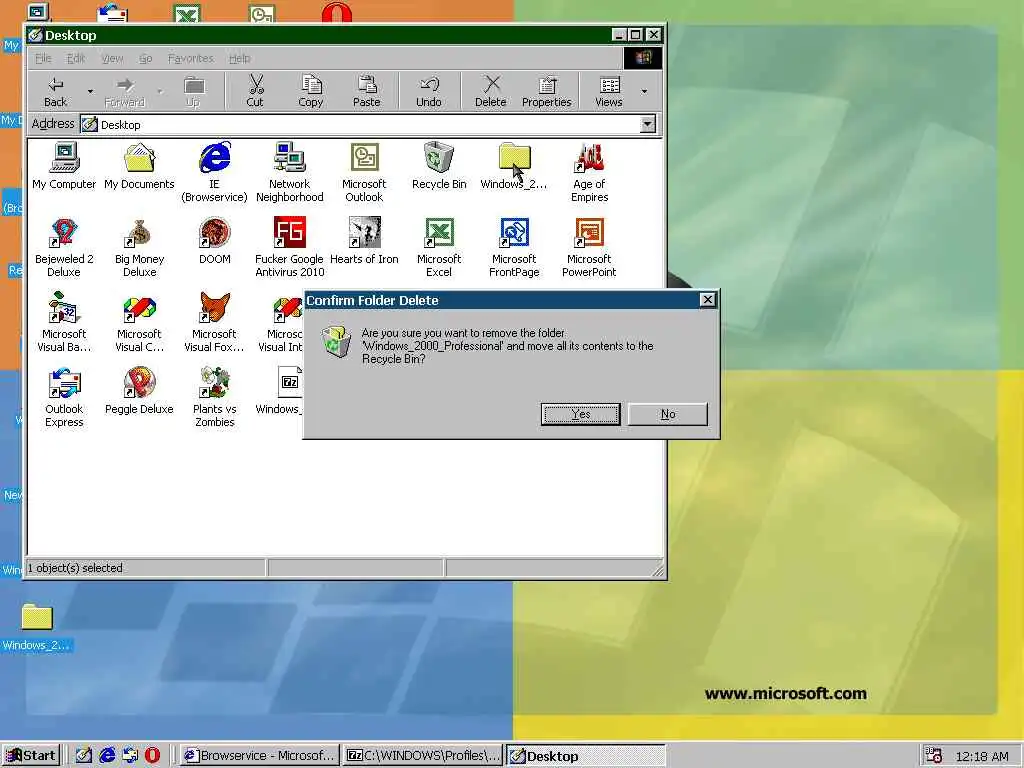Click the Windows logo throbber in the Desktop window
This screenshot has width=1024, height=768.
[643, 58]
